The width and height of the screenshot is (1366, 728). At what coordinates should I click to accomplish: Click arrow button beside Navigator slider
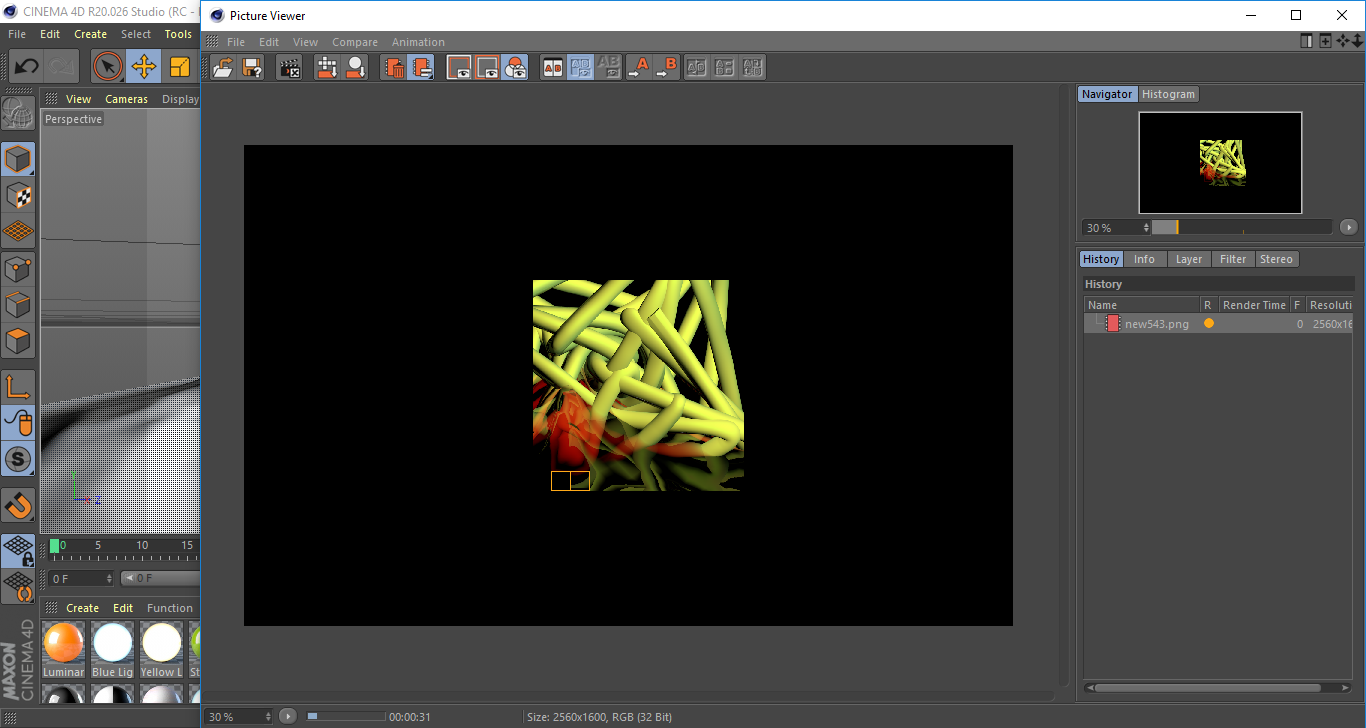pos(1349,227)
